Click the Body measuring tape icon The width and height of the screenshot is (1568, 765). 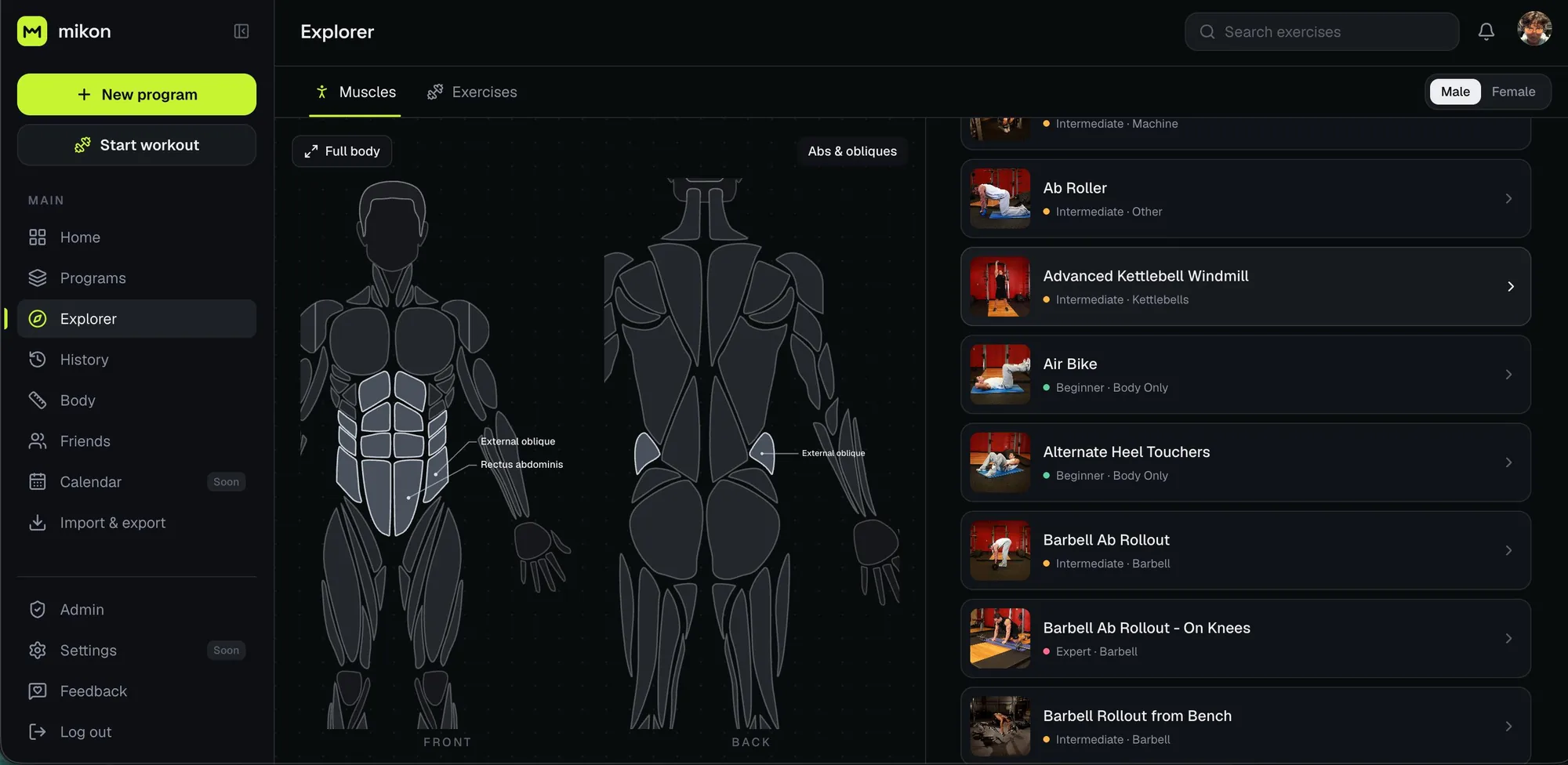pyautogui.click(x=38, y=400)
